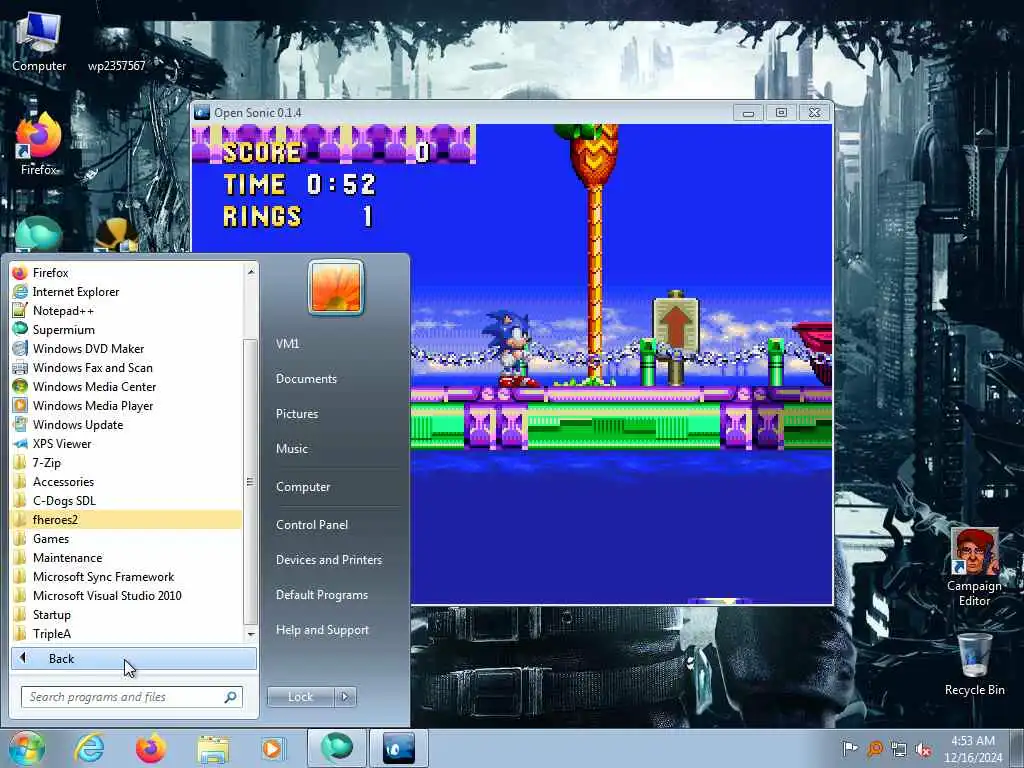Select the Recycle Bin desktop icon
1024x768 pixels.
click(x=974, y=665)
